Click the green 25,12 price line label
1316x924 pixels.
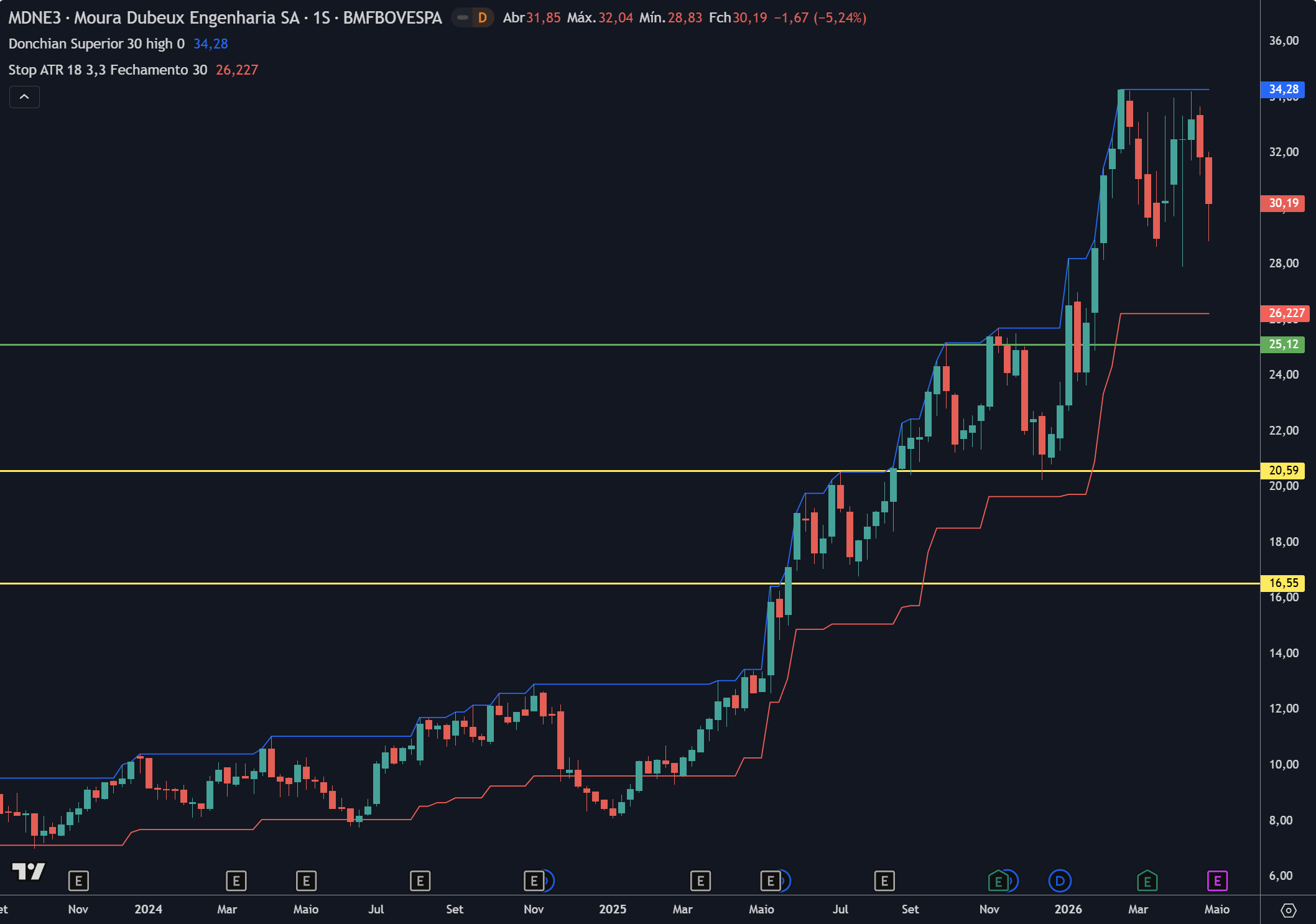coord(1283,344)
